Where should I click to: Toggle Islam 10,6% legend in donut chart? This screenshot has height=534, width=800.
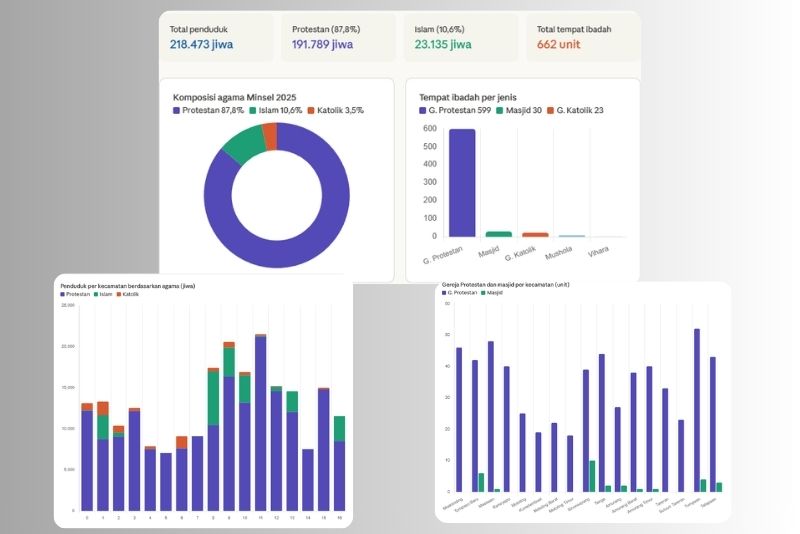click(279, 110)
